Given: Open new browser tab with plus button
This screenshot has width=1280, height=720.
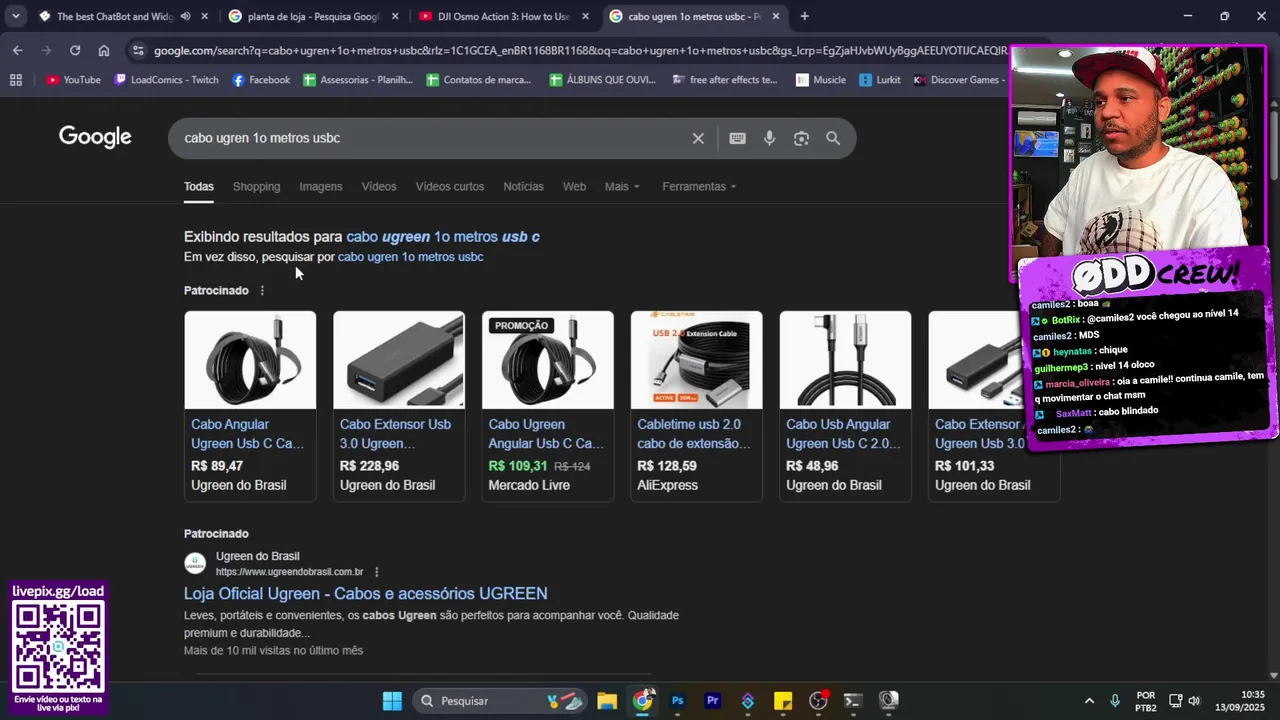Looking at the screenshot, I should [x=804, y=16].
